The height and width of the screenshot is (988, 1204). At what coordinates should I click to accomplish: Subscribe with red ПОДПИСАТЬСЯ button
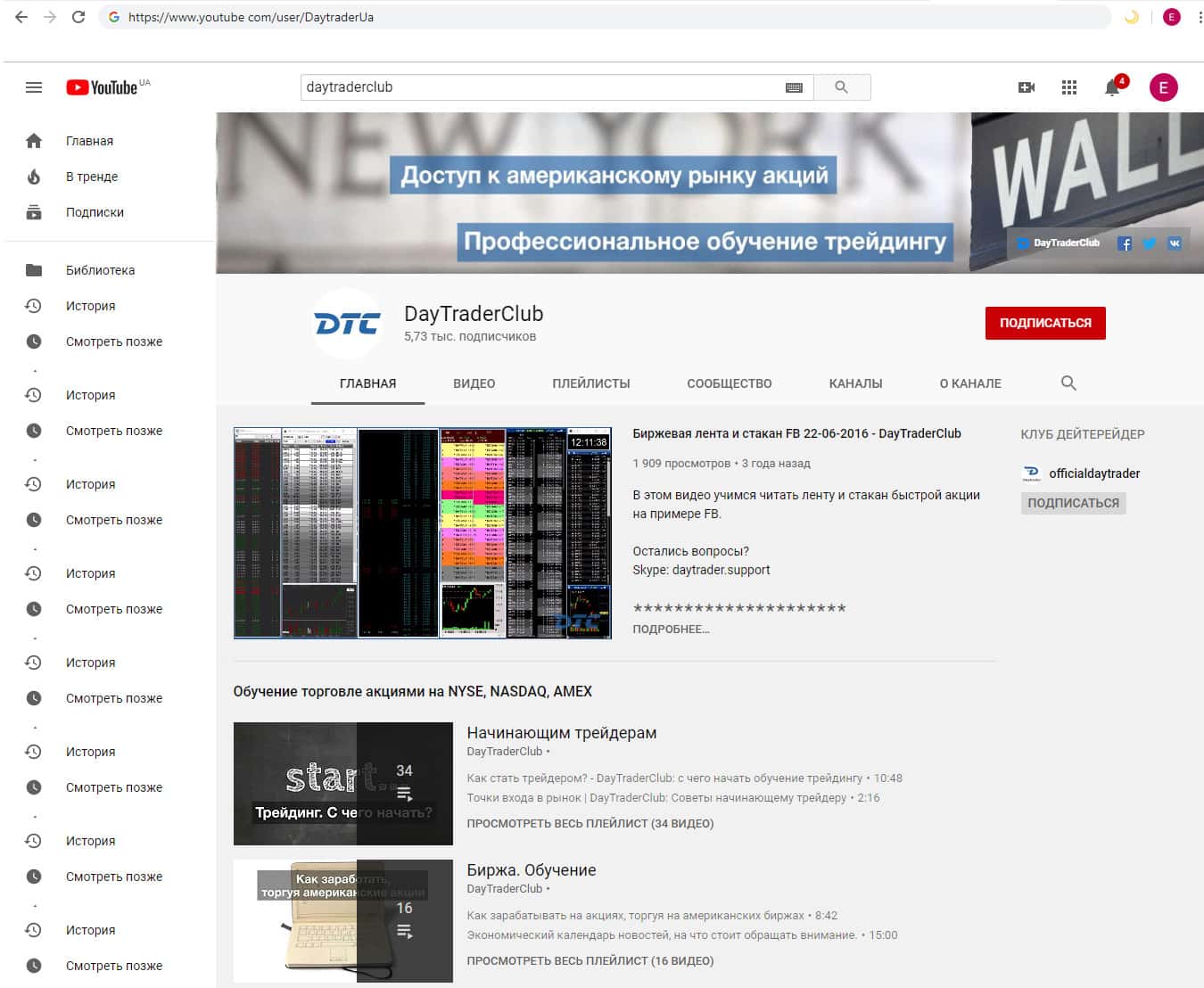click(1044, 323)
